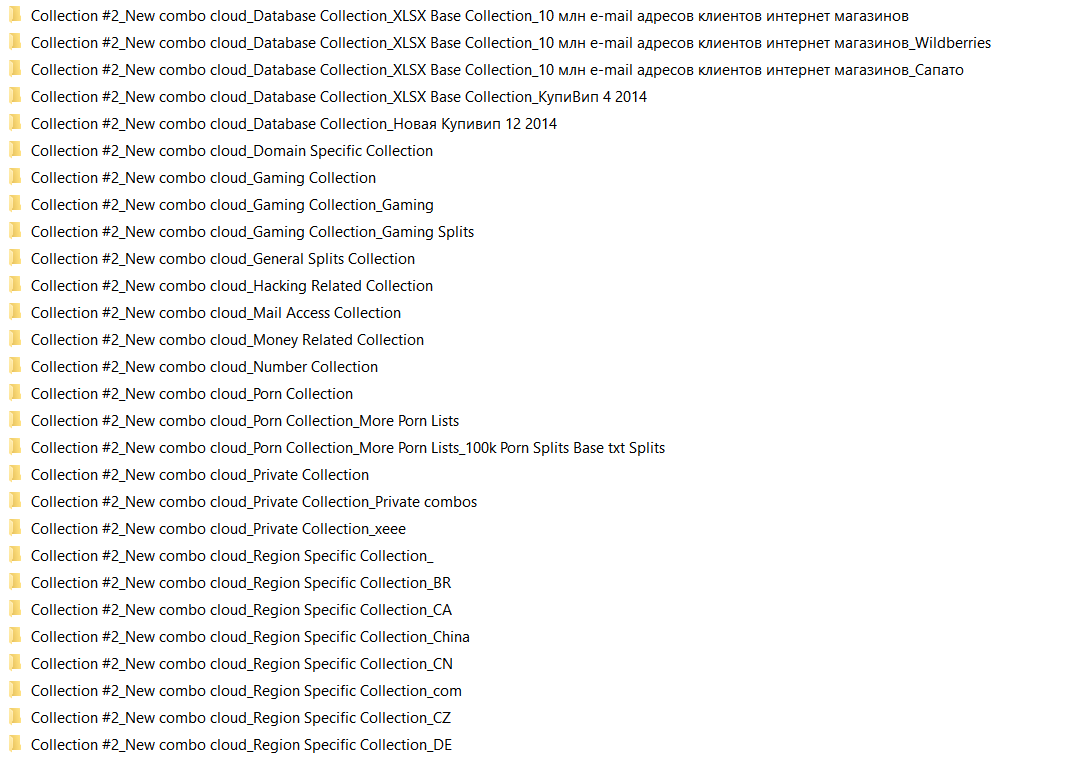Select folder name ending in магазинов_Сапато
Screen dimensions: 1081x761
coord(497,70)
